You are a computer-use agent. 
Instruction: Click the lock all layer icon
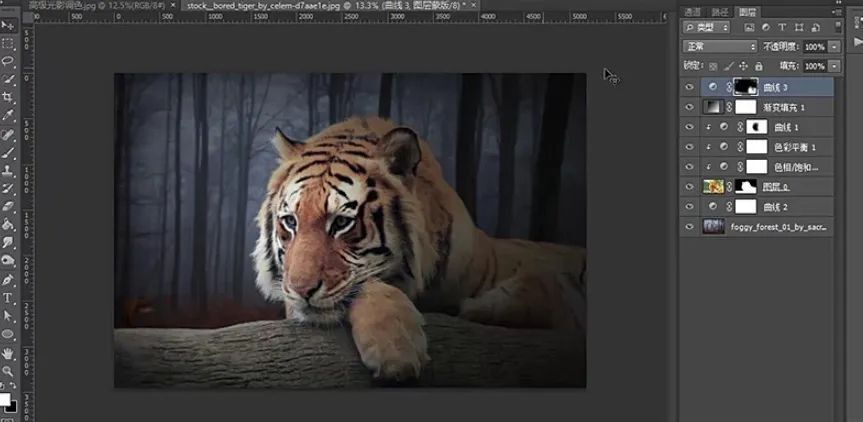pyautogui.click(x=759, y=66)
